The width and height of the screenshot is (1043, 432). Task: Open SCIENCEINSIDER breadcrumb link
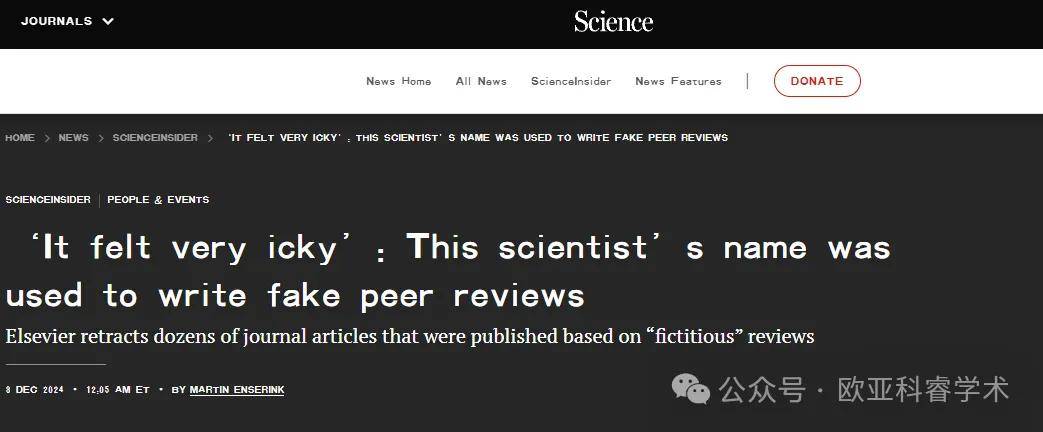coord(155,138)
